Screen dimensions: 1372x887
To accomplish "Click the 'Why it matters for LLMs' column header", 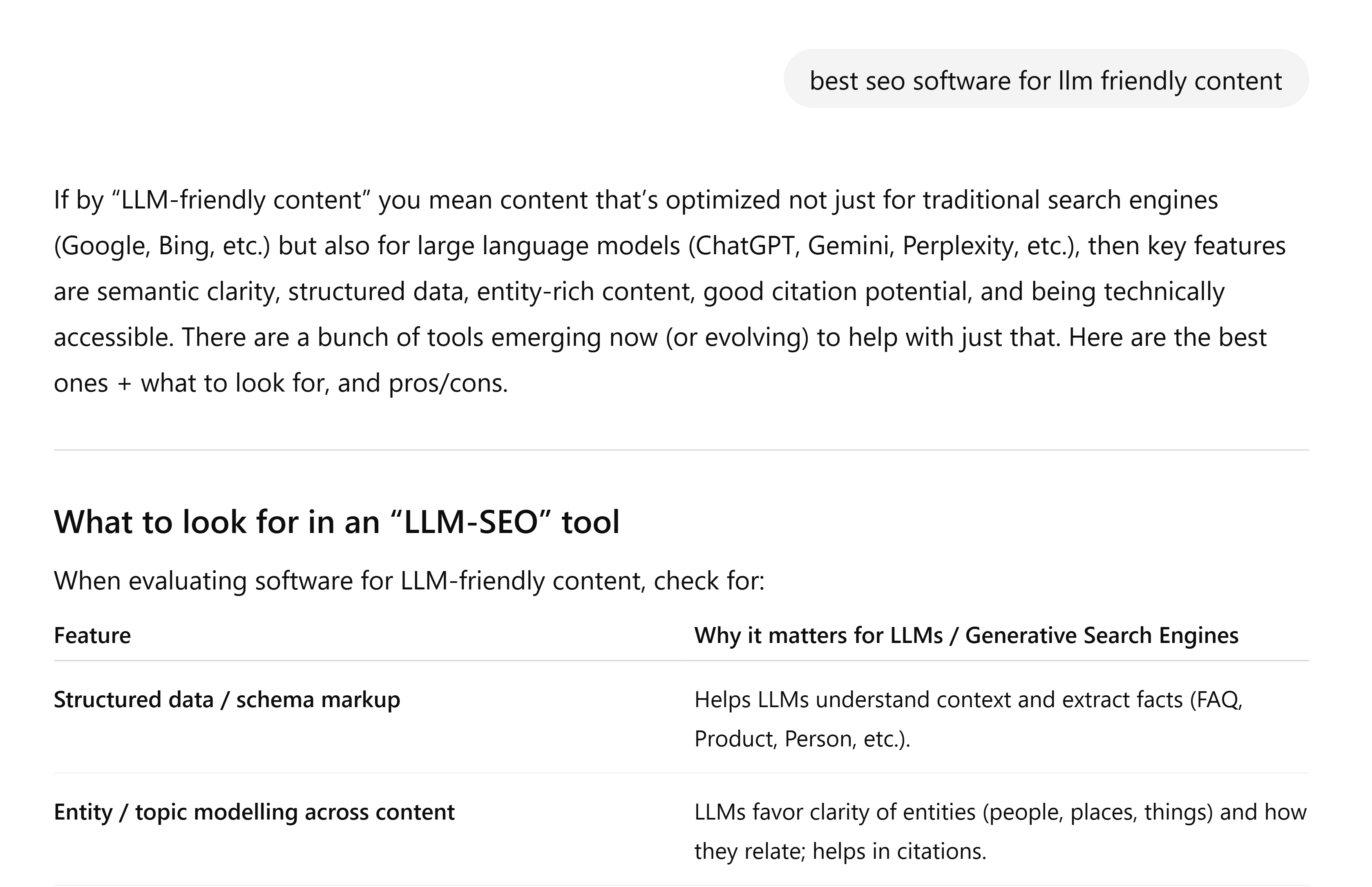I will point(966,635).
